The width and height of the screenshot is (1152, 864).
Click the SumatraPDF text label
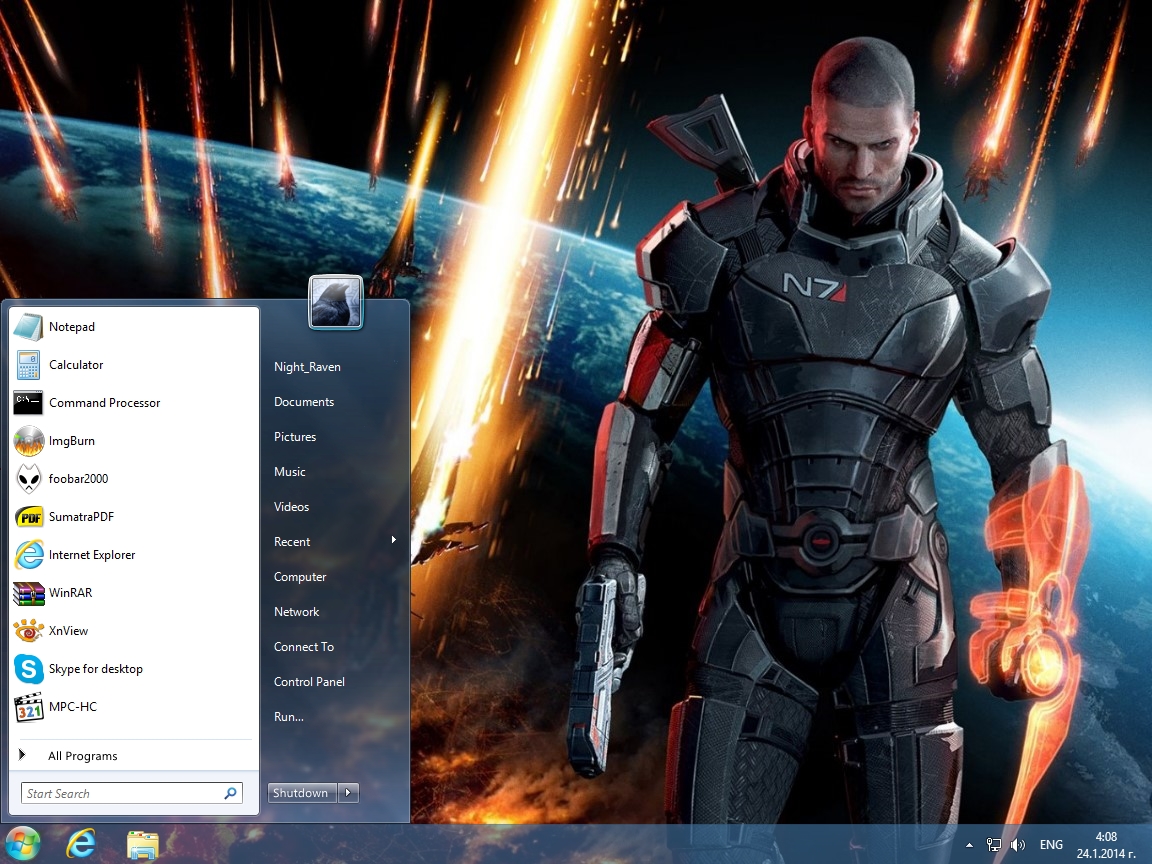[82, 517]
